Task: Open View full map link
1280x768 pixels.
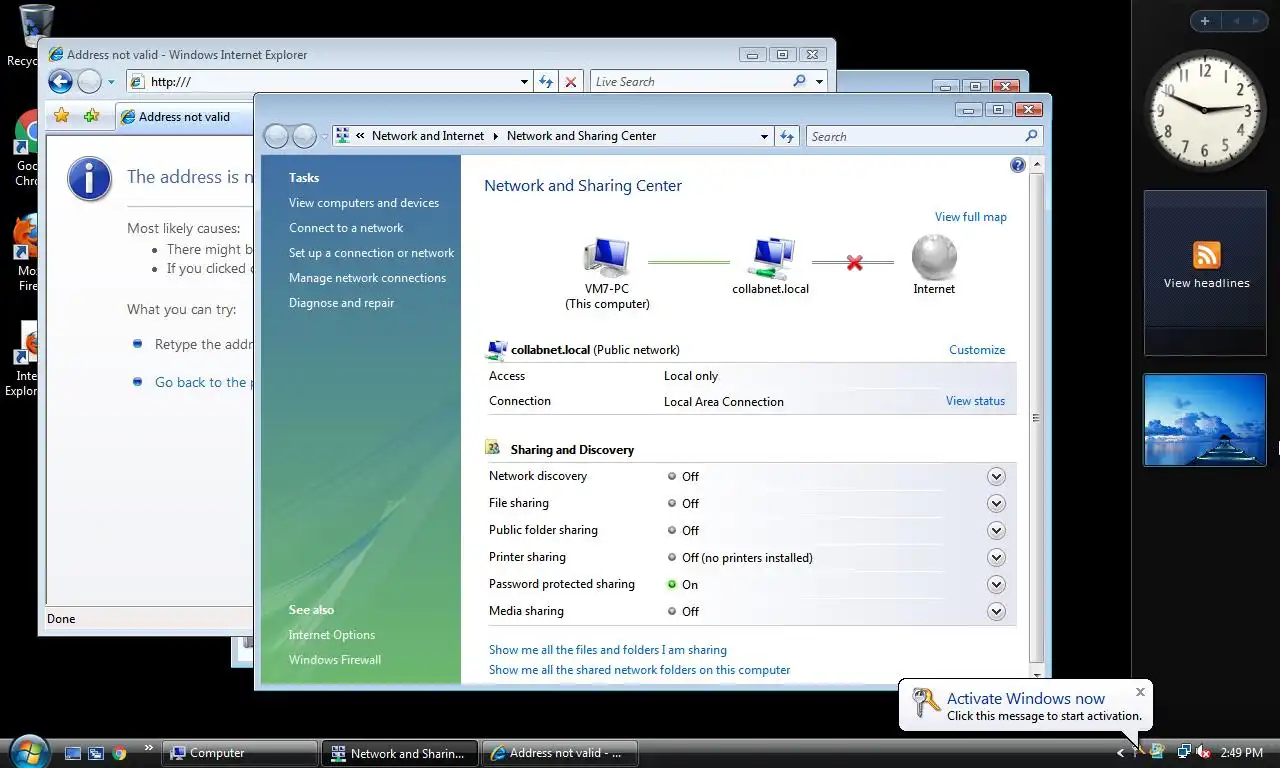Action: [971, 217]
